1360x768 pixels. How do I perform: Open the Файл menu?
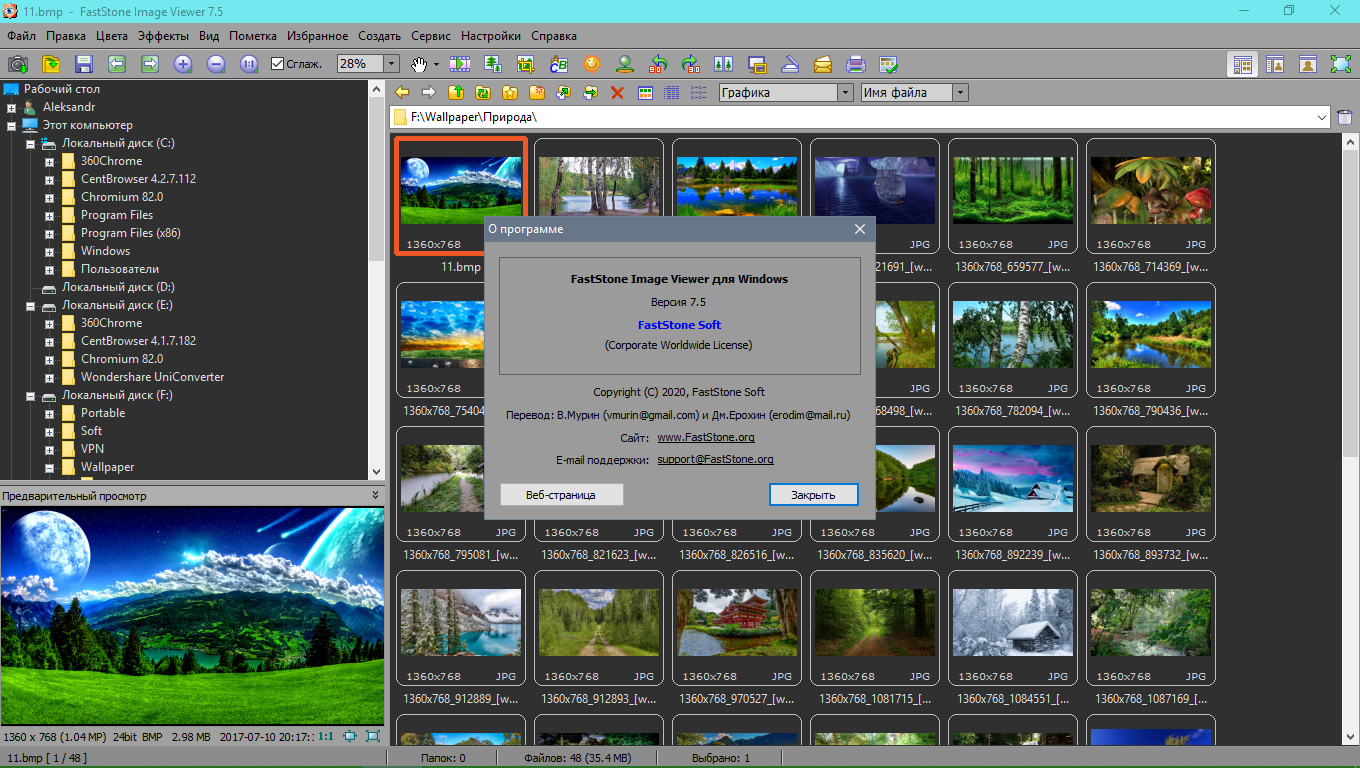pyautogui.click(x=21, y=36)
